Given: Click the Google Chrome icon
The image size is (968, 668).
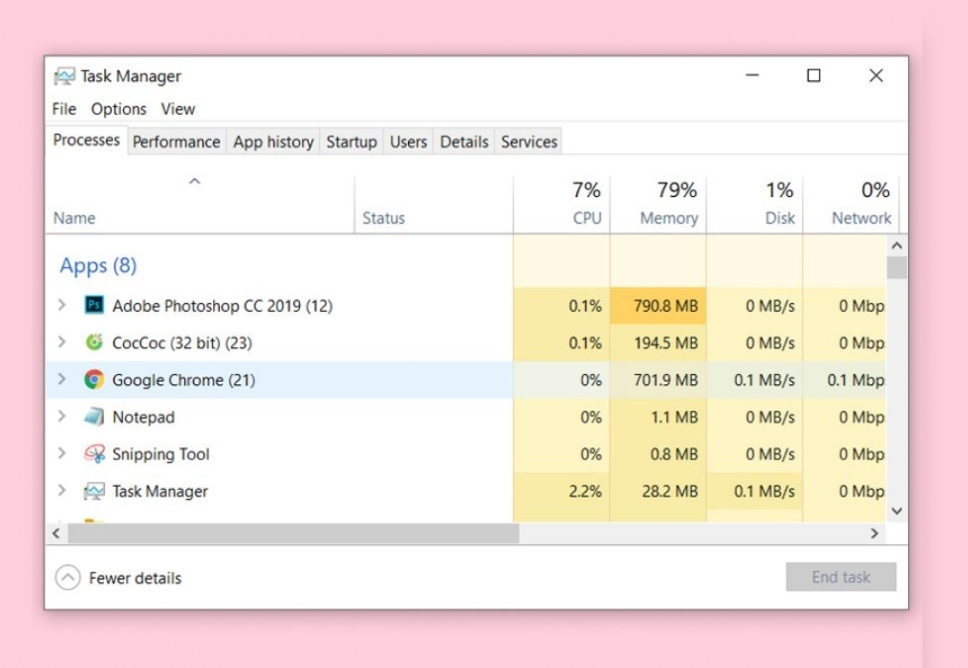Looking at the screenshot, I should pos(94,380).
